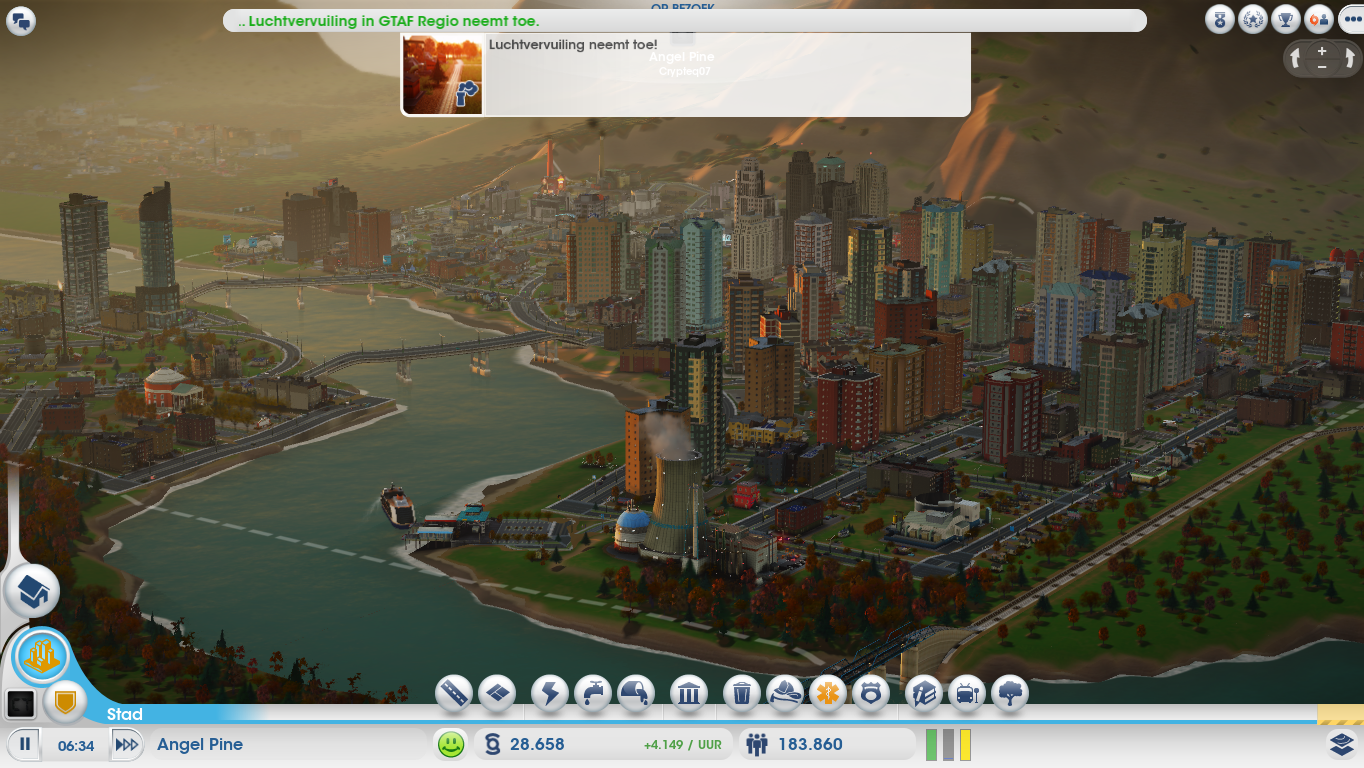This screenshot has height=768, width=1364.
Task: Click the yellow striped corner of blue bar
Action: point(1340,714)
